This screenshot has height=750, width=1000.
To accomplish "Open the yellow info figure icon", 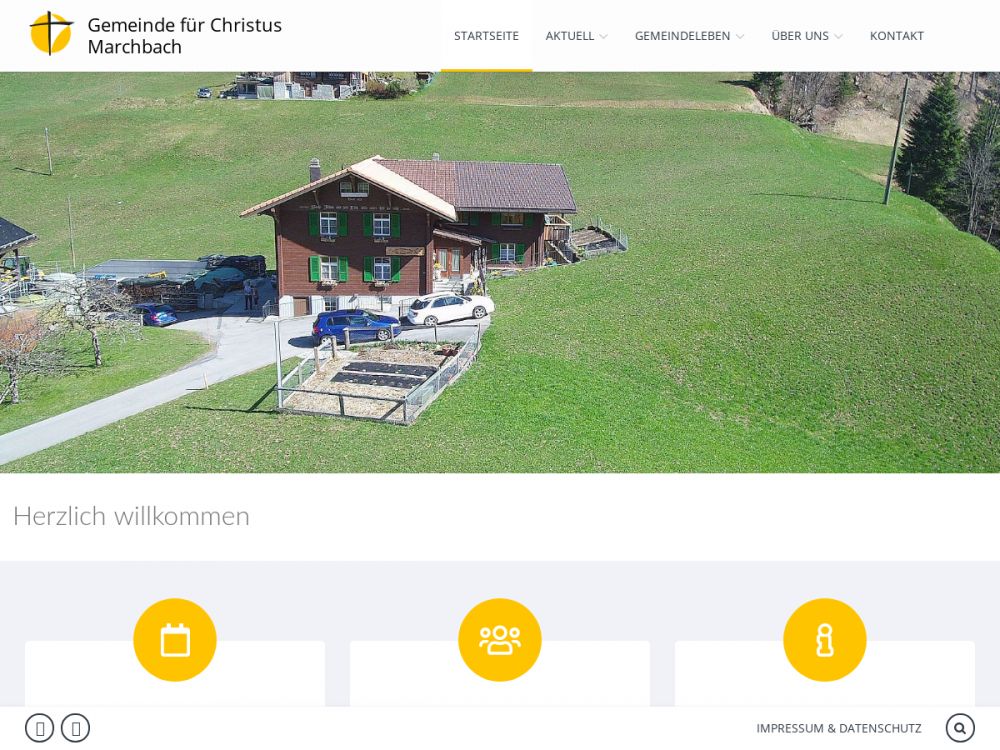I will pyautogui.click(x=825, y=640).
